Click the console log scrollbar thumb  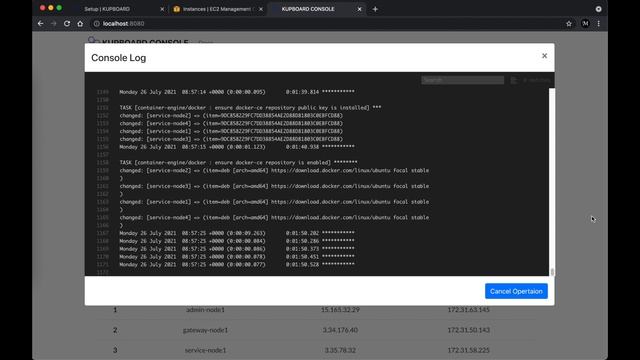552,272
